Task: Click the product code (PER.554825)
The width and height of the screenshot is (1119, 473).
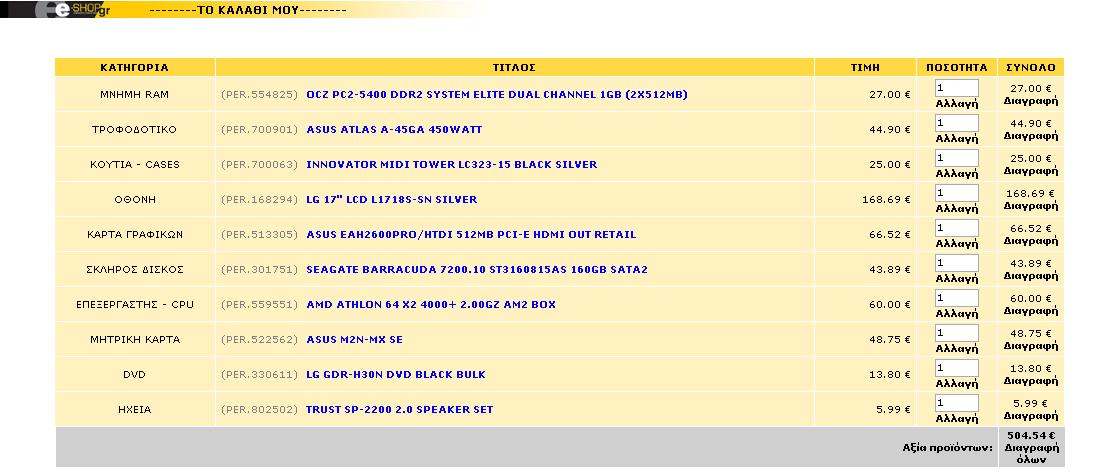Action: pos(259,94)
